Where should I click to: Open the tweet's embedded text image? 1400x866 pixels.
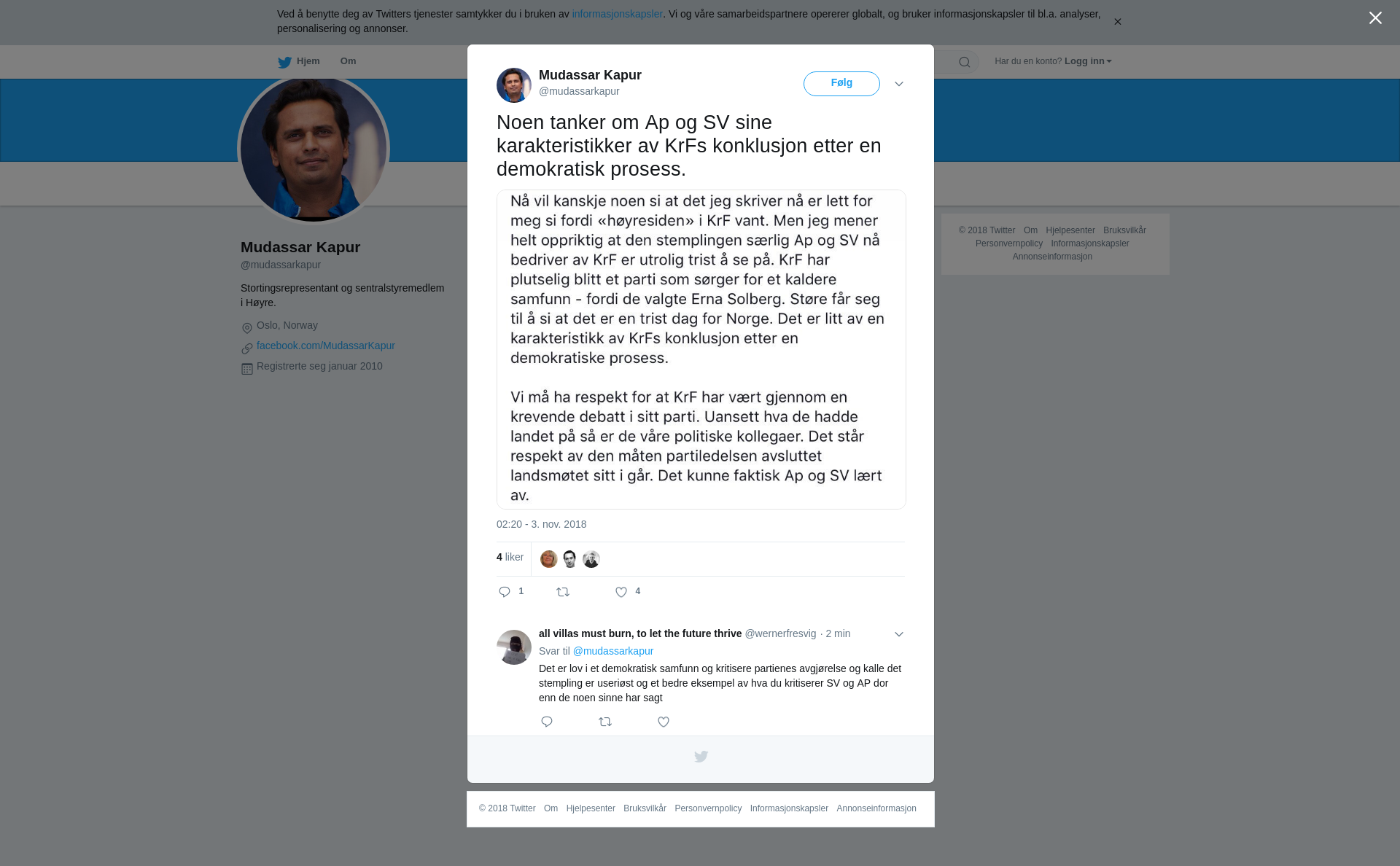pyautogui.click(x=701, y=349)
